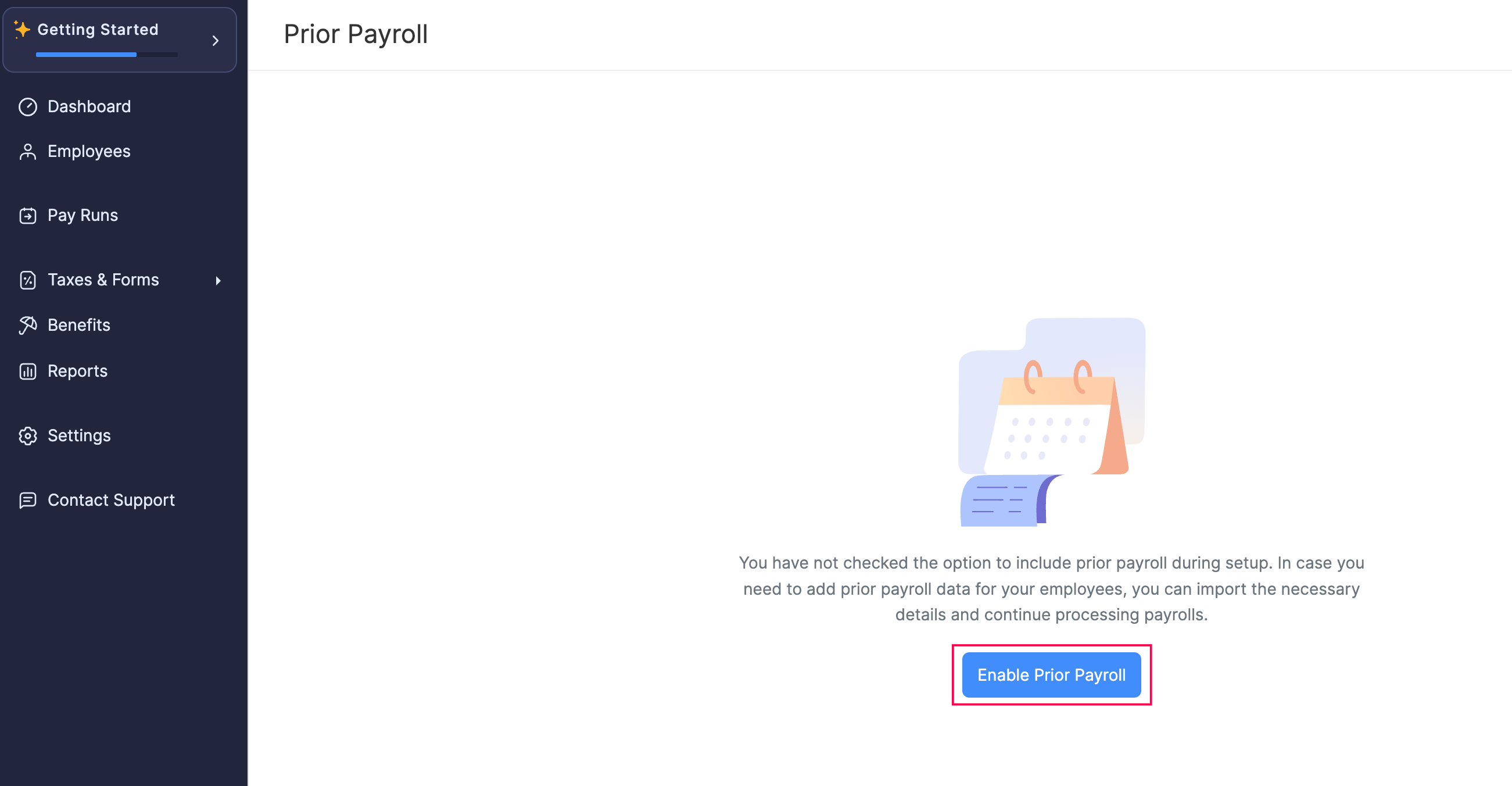This screenshot has width=1512, height=786.
Task: Click the Settings gear icon
Action: [27, 436]
